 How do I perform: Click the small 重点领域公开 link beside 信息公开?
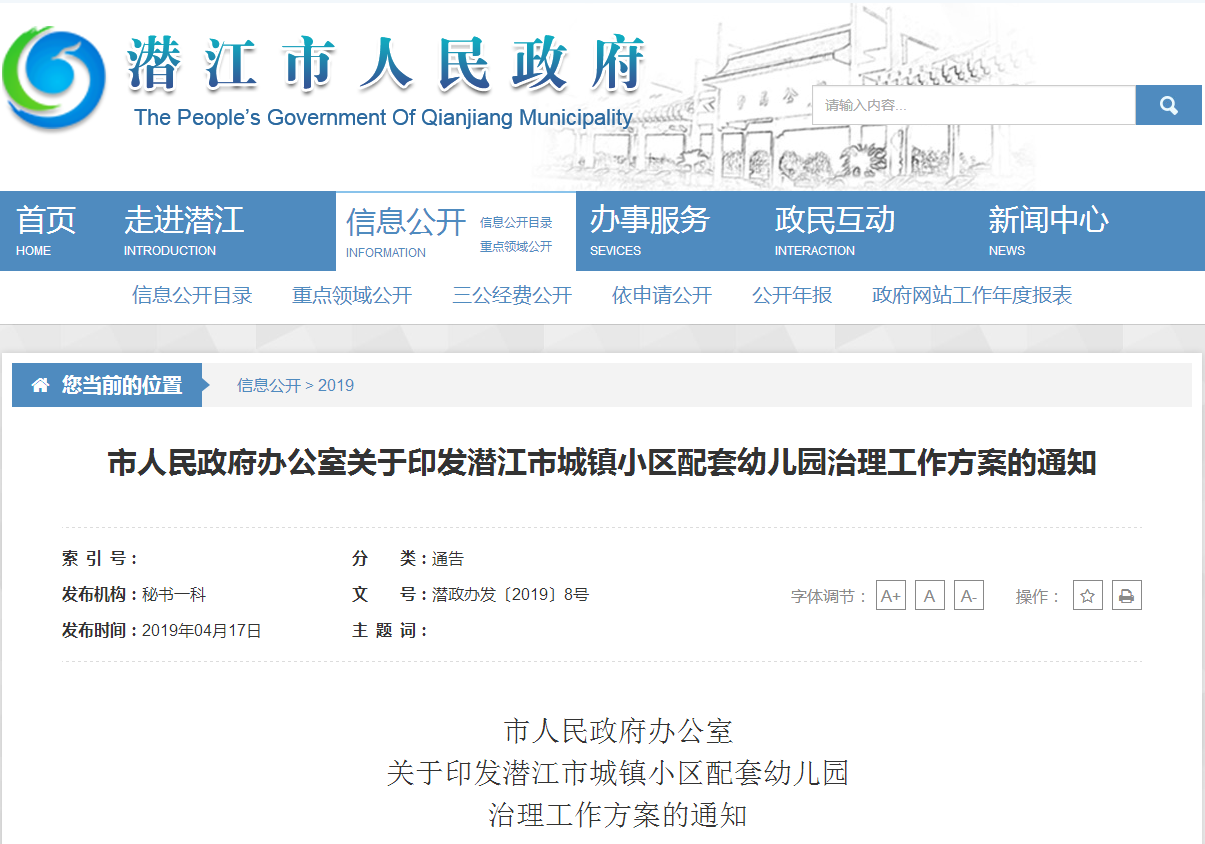coord(516,247)
